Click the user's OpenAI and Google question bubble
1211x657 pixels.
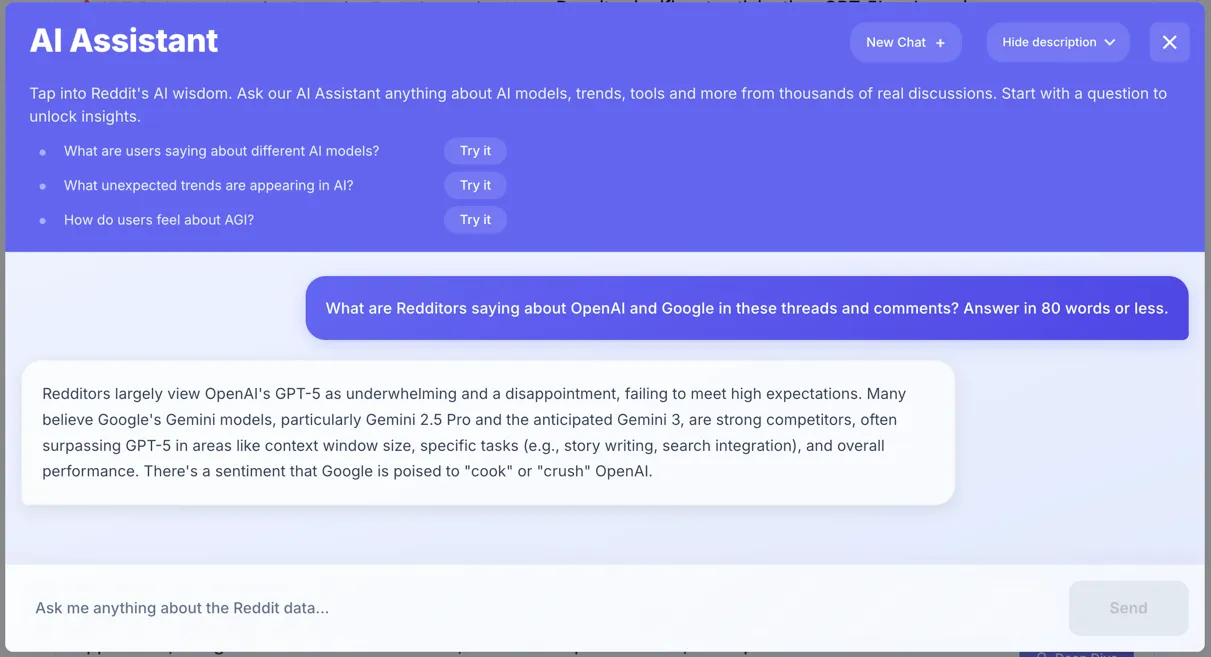747,308
